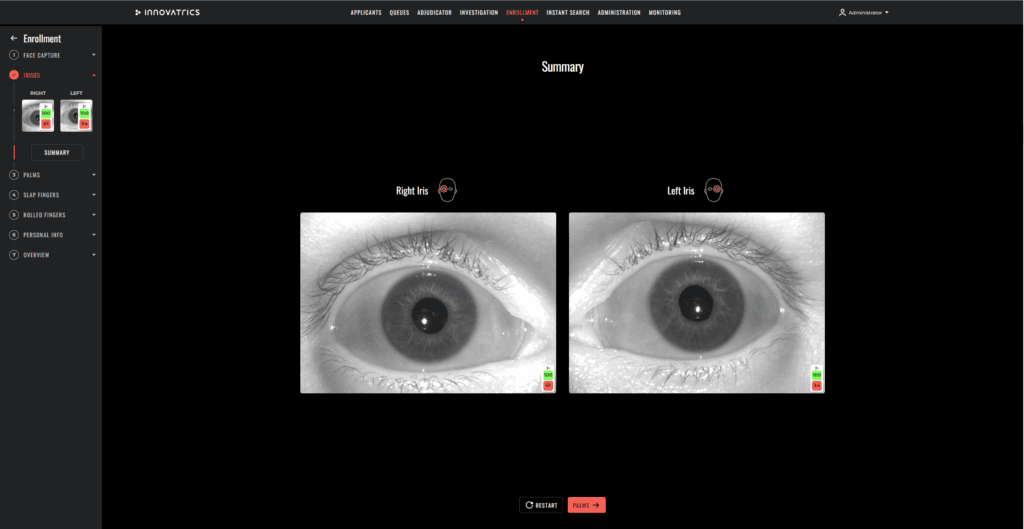This screenshot has height=529, width=1024.
Task: Click the Irises completed checkmark icon
Action: [14, 75]
